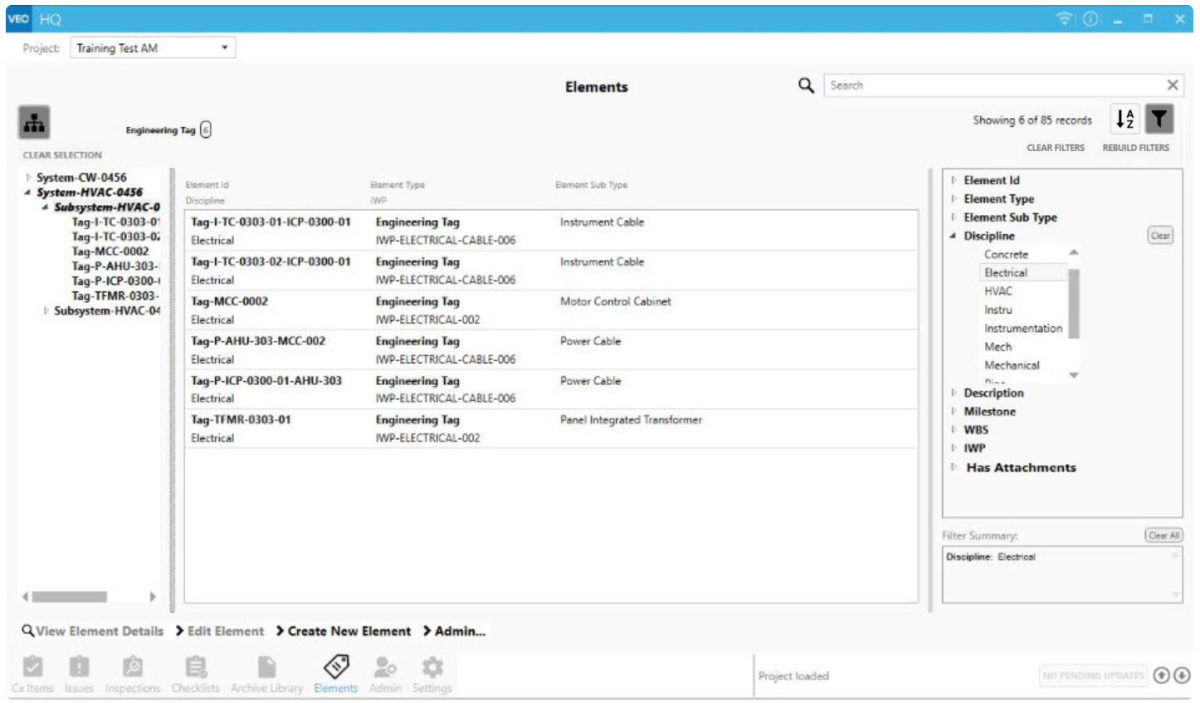
Task: Select Mechanical in the discipline list
Action: pyautogui.click(x=1011, y=365)
